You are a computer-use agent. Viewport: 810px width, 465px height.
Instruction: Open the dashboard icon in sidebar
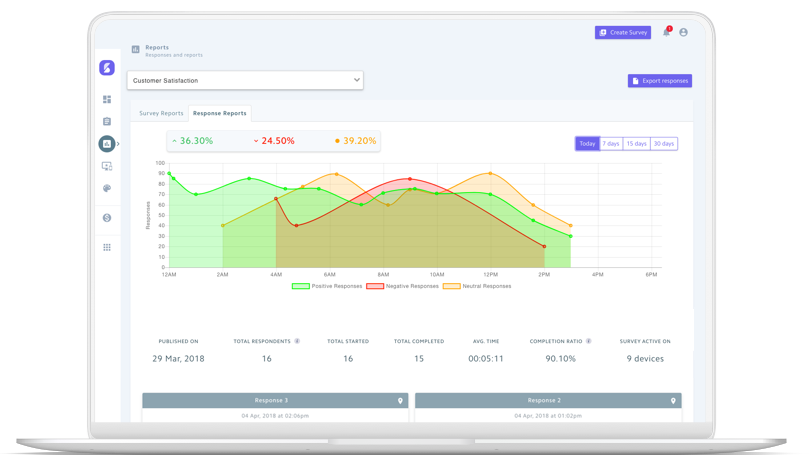pyautogui.click(x=107, y=99)
